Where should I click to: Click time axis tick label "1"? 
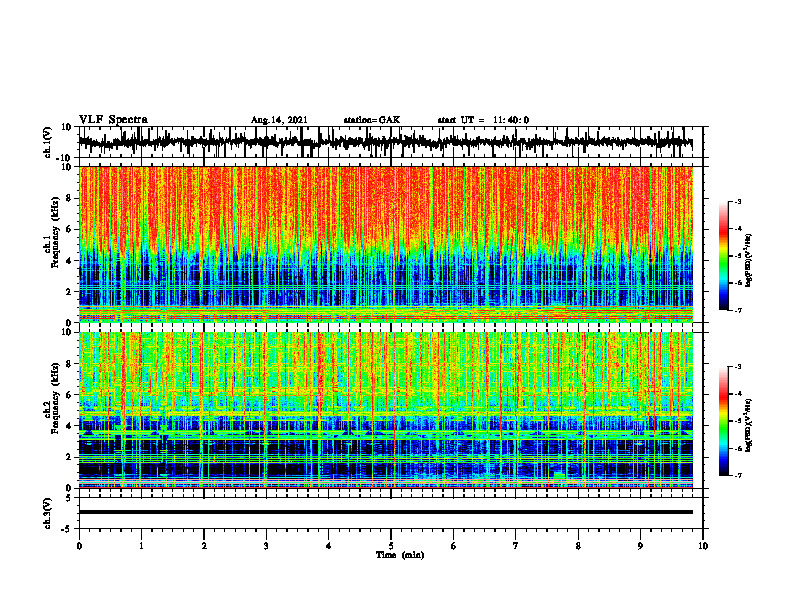tap(141, 546)
